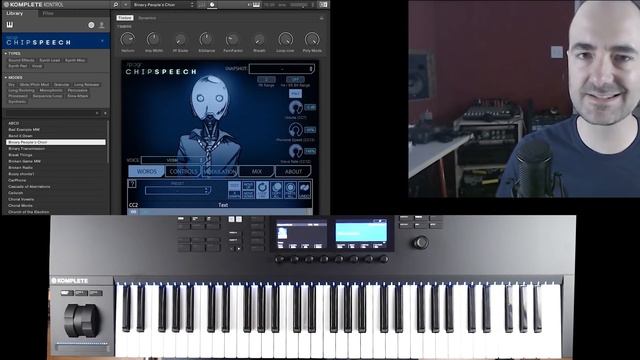Click the Undo icon in Words panel
This screenshot has height=360, width=640.
(304, 190)
